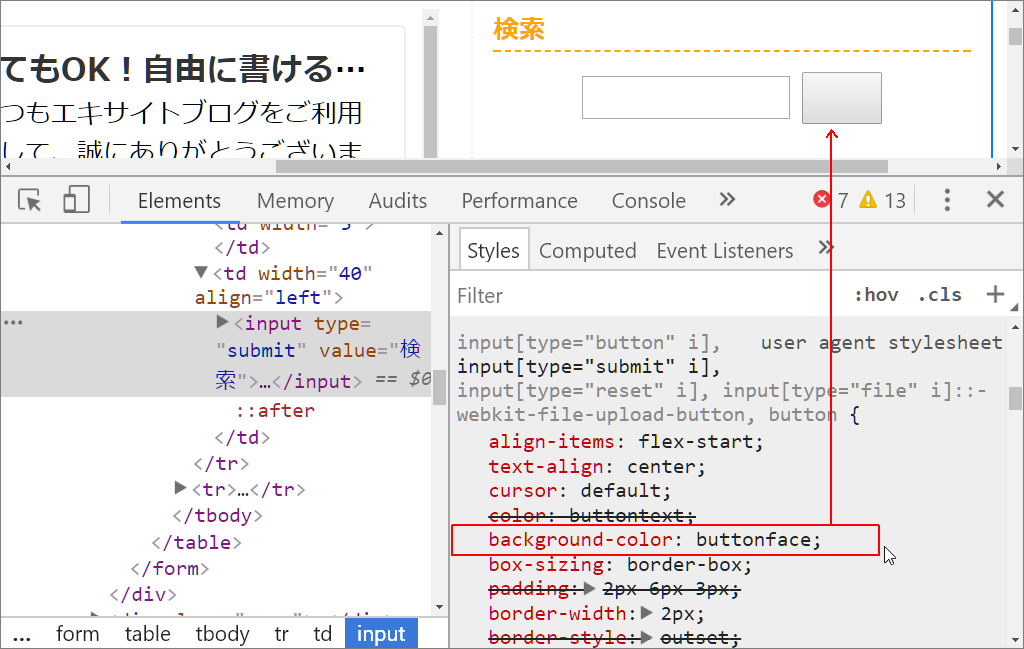Image resolution: width=1024 pixels, height=649 pixels.
Task: Click the yellow warning count icon
Action: (868, 199)
